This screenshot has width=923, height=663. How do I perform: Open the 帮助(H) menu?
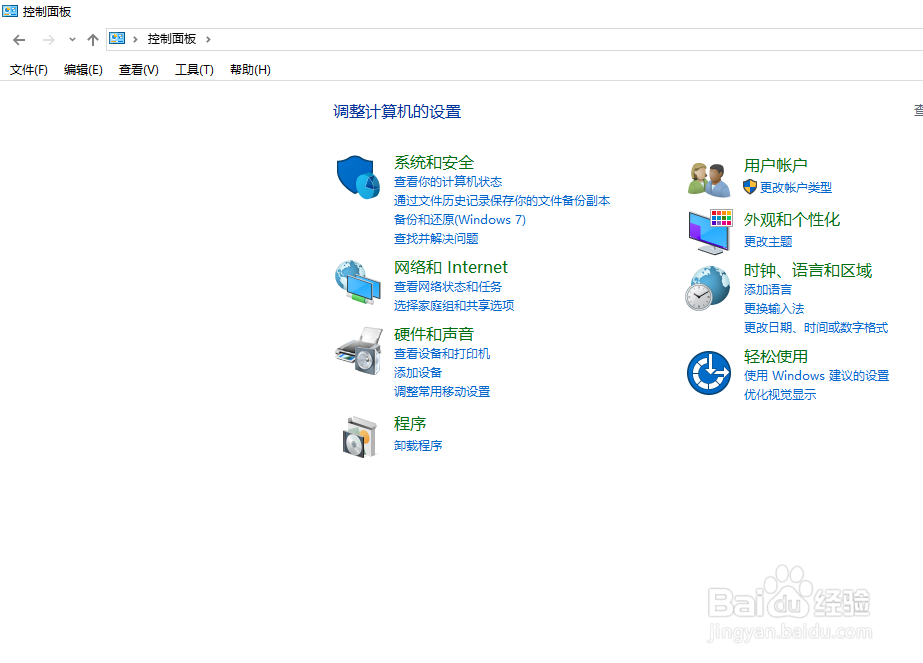250,69
